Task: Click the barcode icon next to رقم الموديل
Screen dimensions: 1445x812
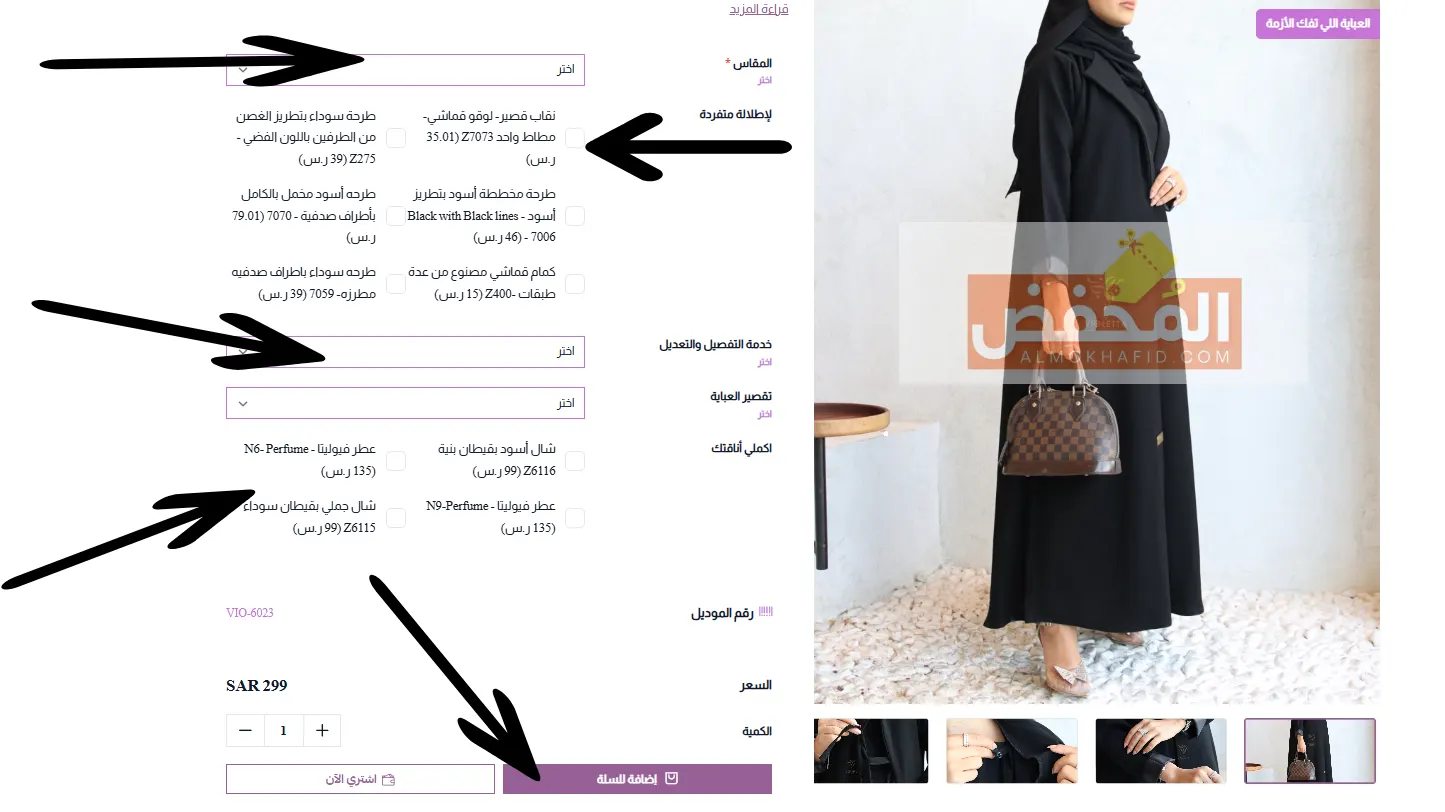Action: [766, 612]
